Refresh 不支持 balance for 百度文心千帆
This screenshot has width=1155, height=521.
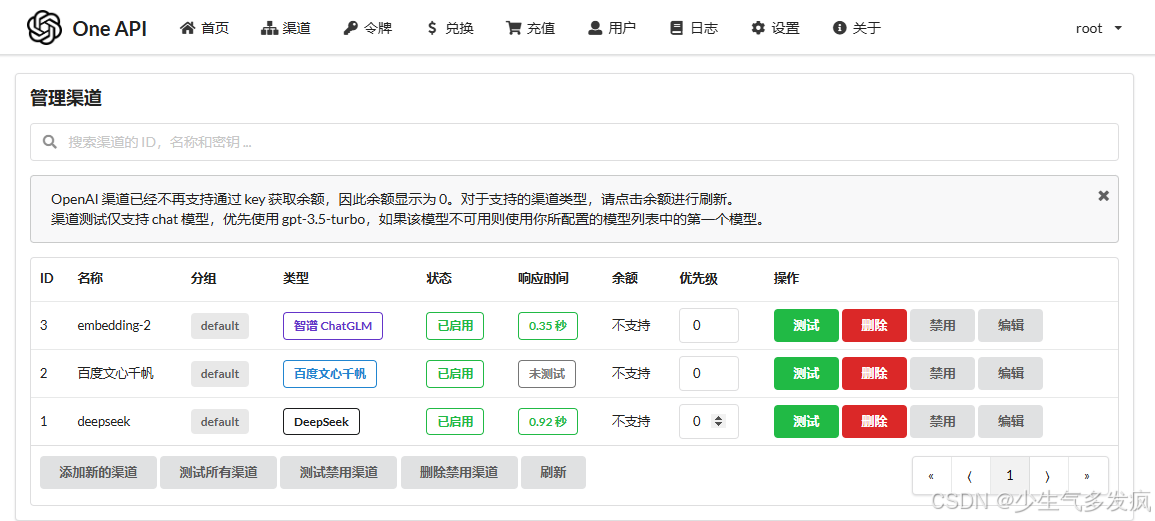[631, 374]
